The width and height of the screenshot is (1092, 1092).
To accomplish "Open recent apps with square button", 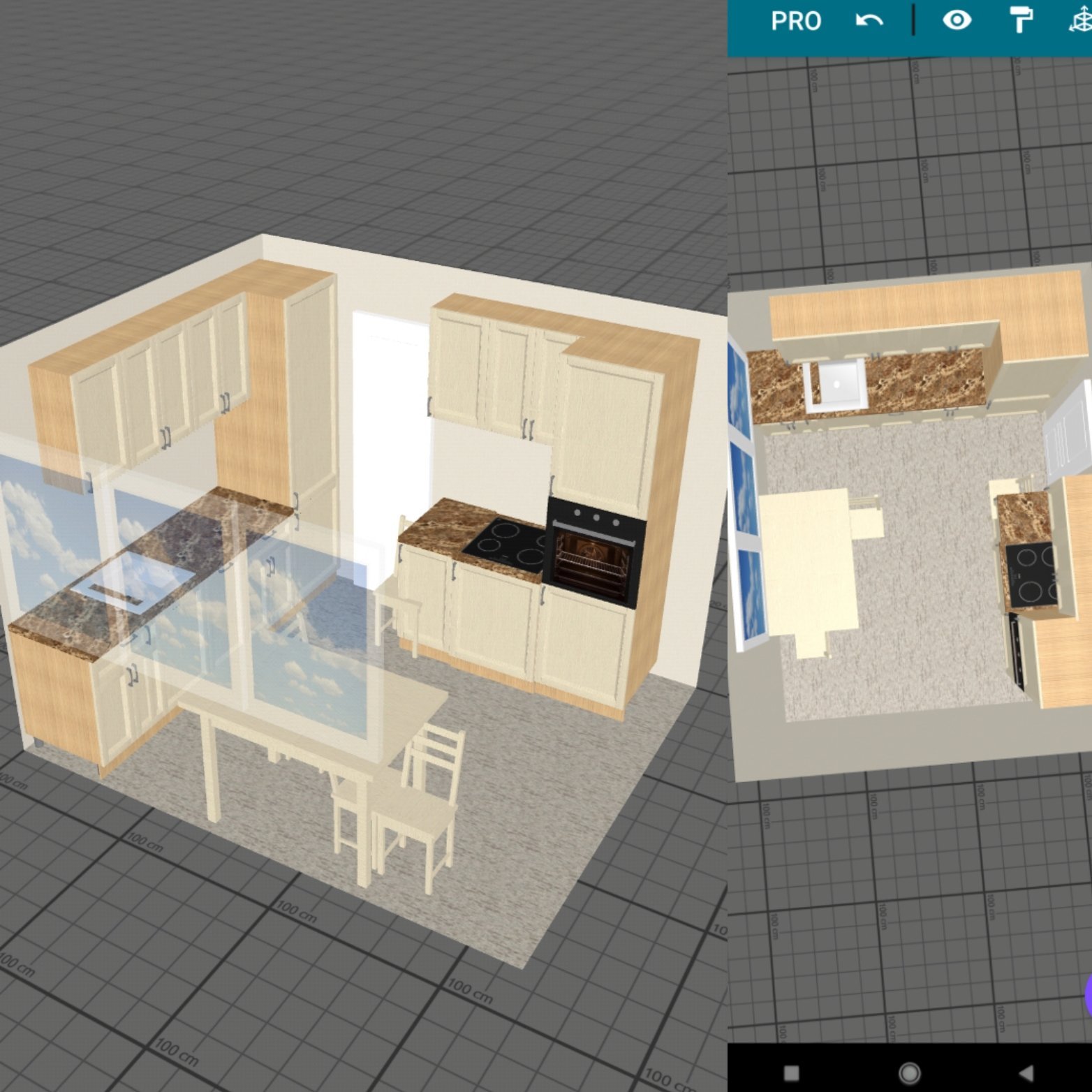I will tap(791, 1072).
